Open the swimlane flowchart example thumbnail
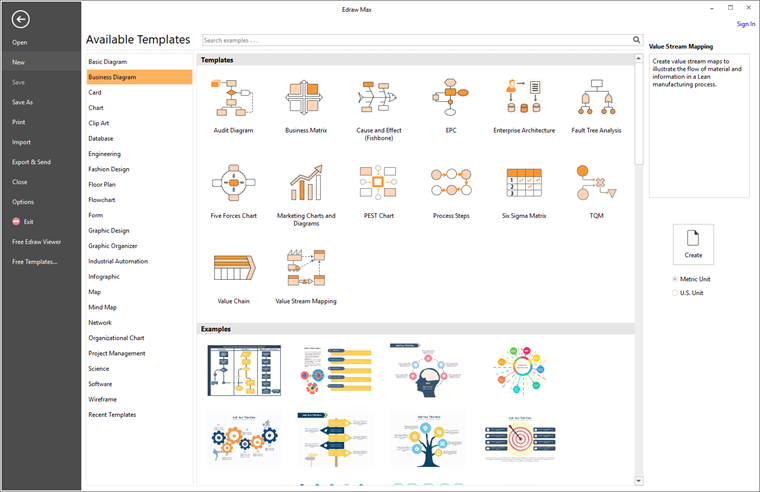Viewport: 760px width, 492px height. coord(244,370)
